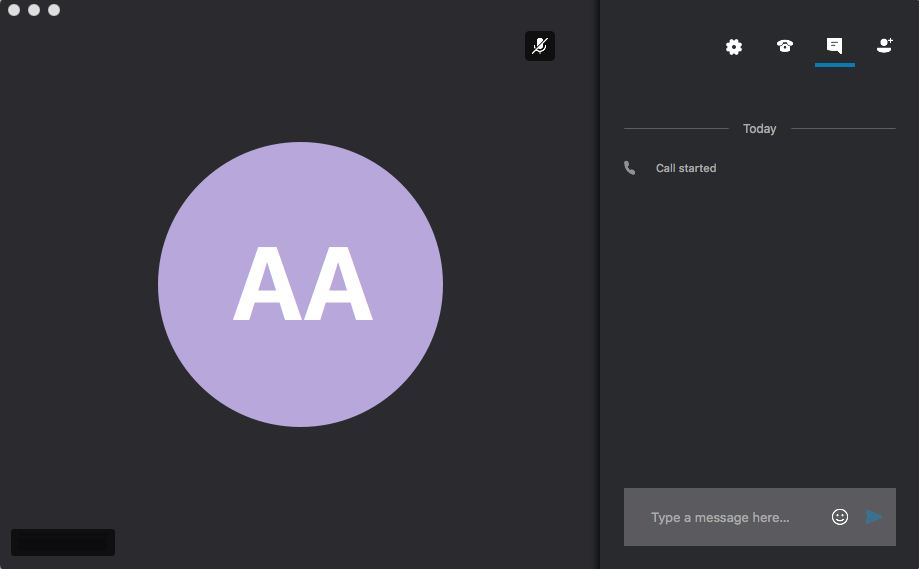919x569 pixels.
Task: Open settings with the gear icon
Action: coord(734,47)
